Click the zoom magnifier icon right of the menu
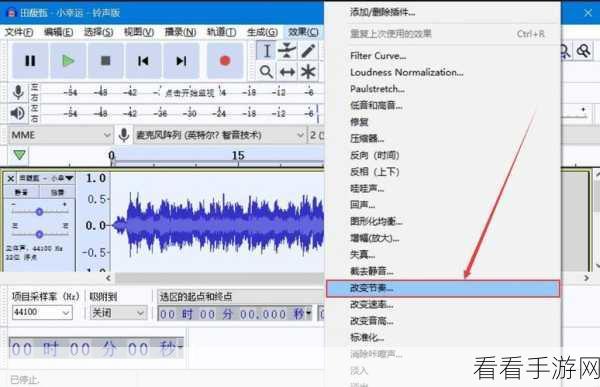The image size is (600, 387). pyautogui.click(x=584, y=51)
